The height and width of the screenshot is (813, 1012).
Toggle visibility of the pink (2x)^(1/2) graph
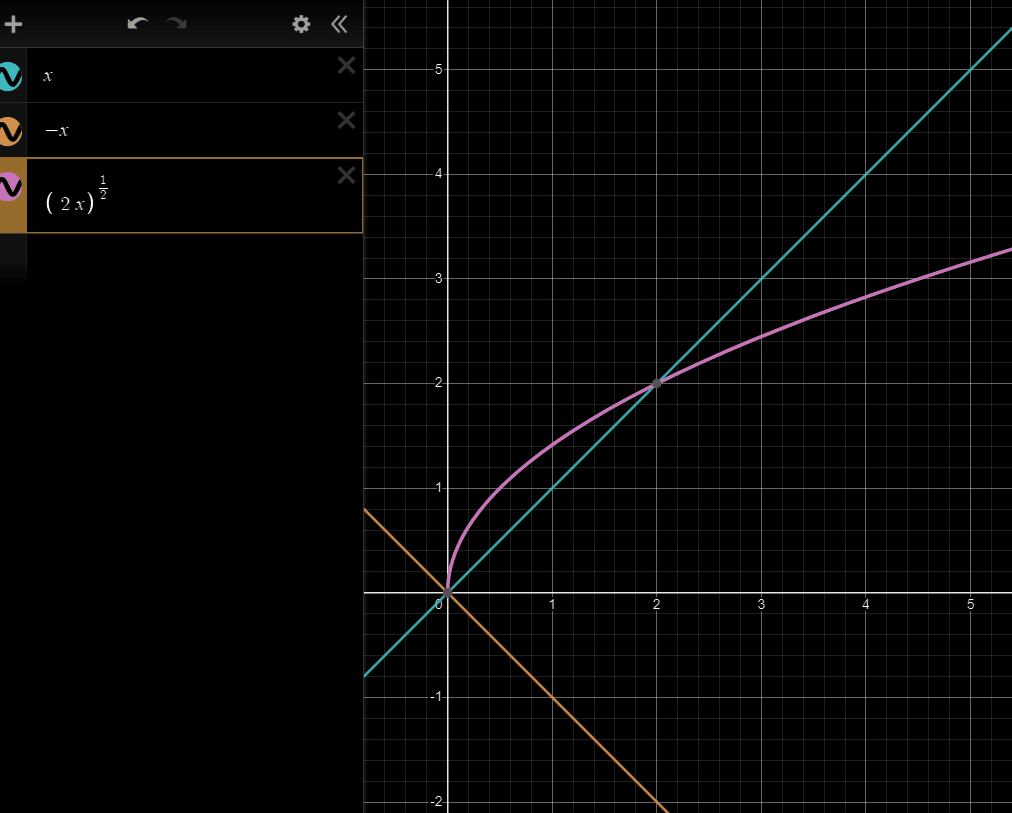click(x=10, y=187)
